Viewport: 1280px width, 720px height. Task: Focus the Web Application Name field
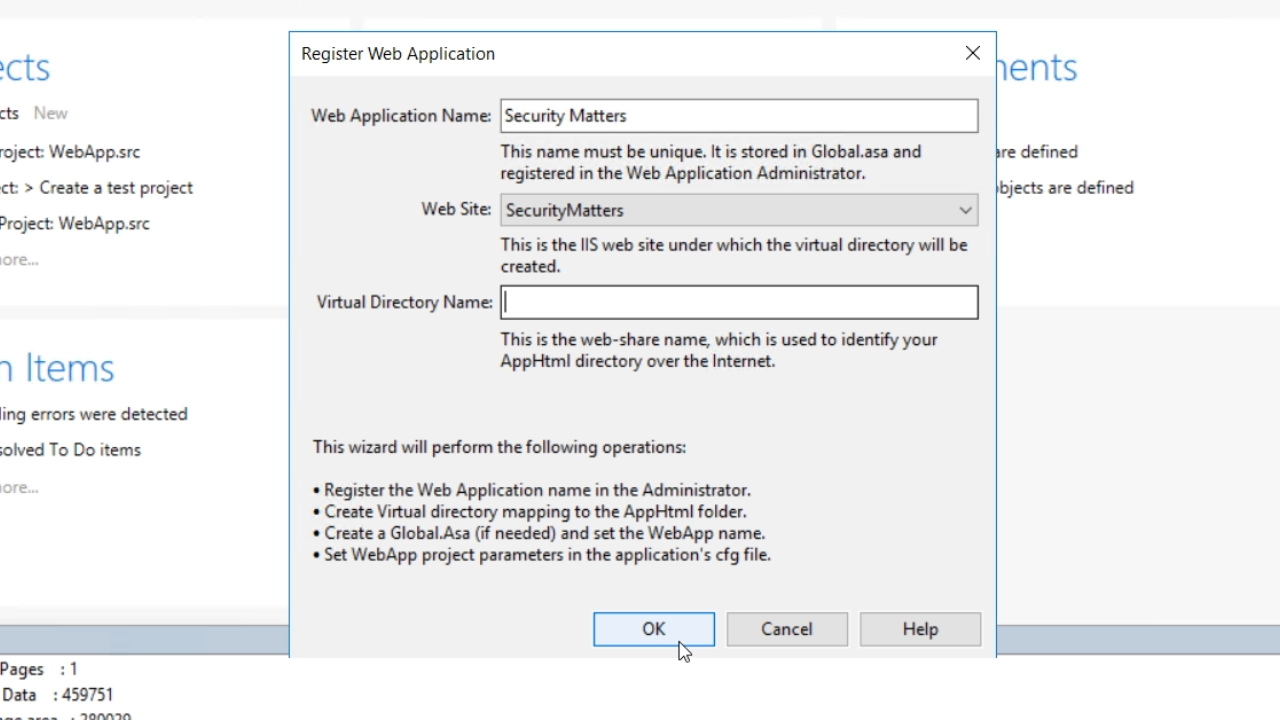tap(738, 116)
